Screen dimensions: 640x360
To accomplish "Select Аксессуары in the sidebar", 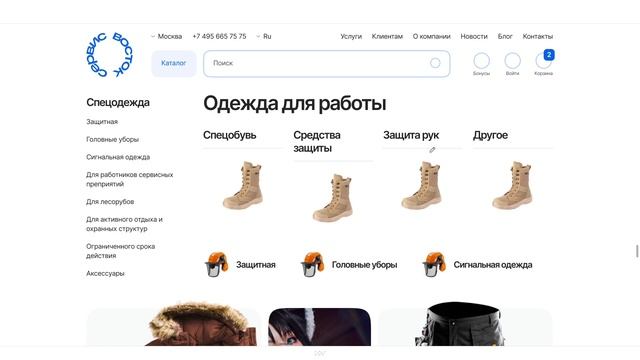I will click(105, 273).
